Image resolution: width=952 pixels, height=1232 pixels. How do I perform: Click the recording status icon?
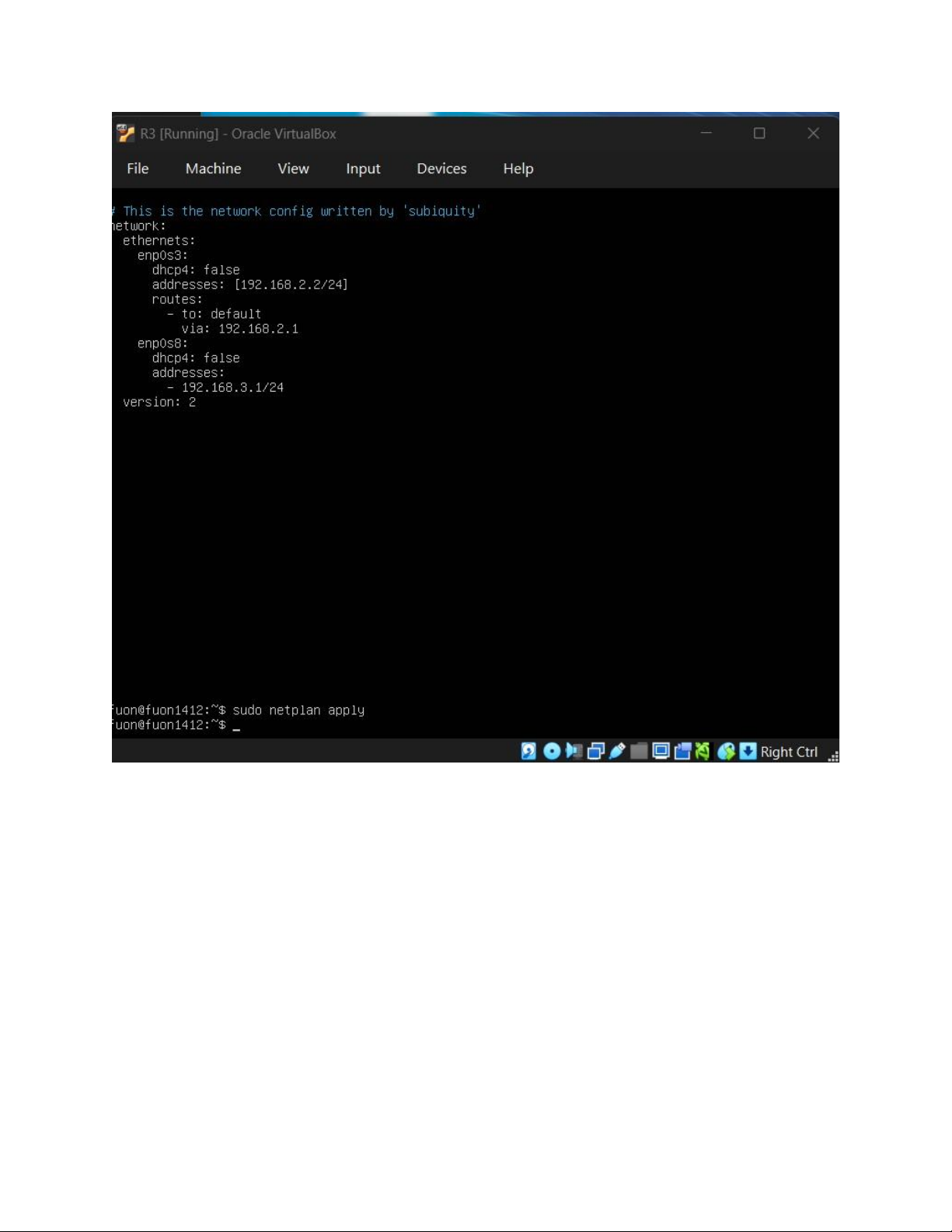[x=682, y=751]
